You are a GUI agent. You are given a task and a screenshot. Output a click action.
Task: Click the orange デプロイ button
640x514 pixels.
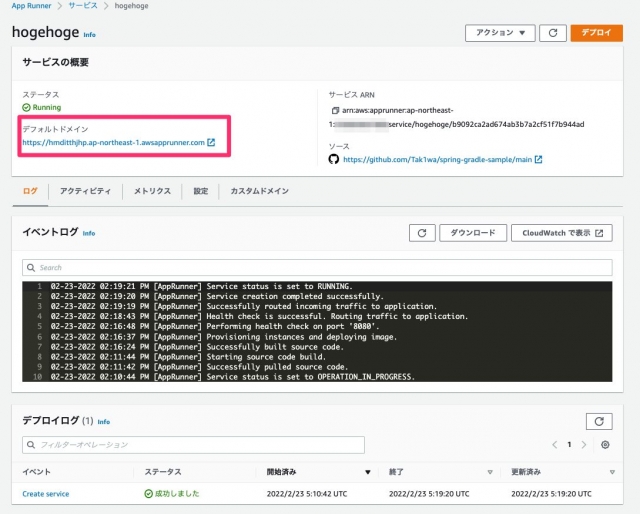point(596,33)
